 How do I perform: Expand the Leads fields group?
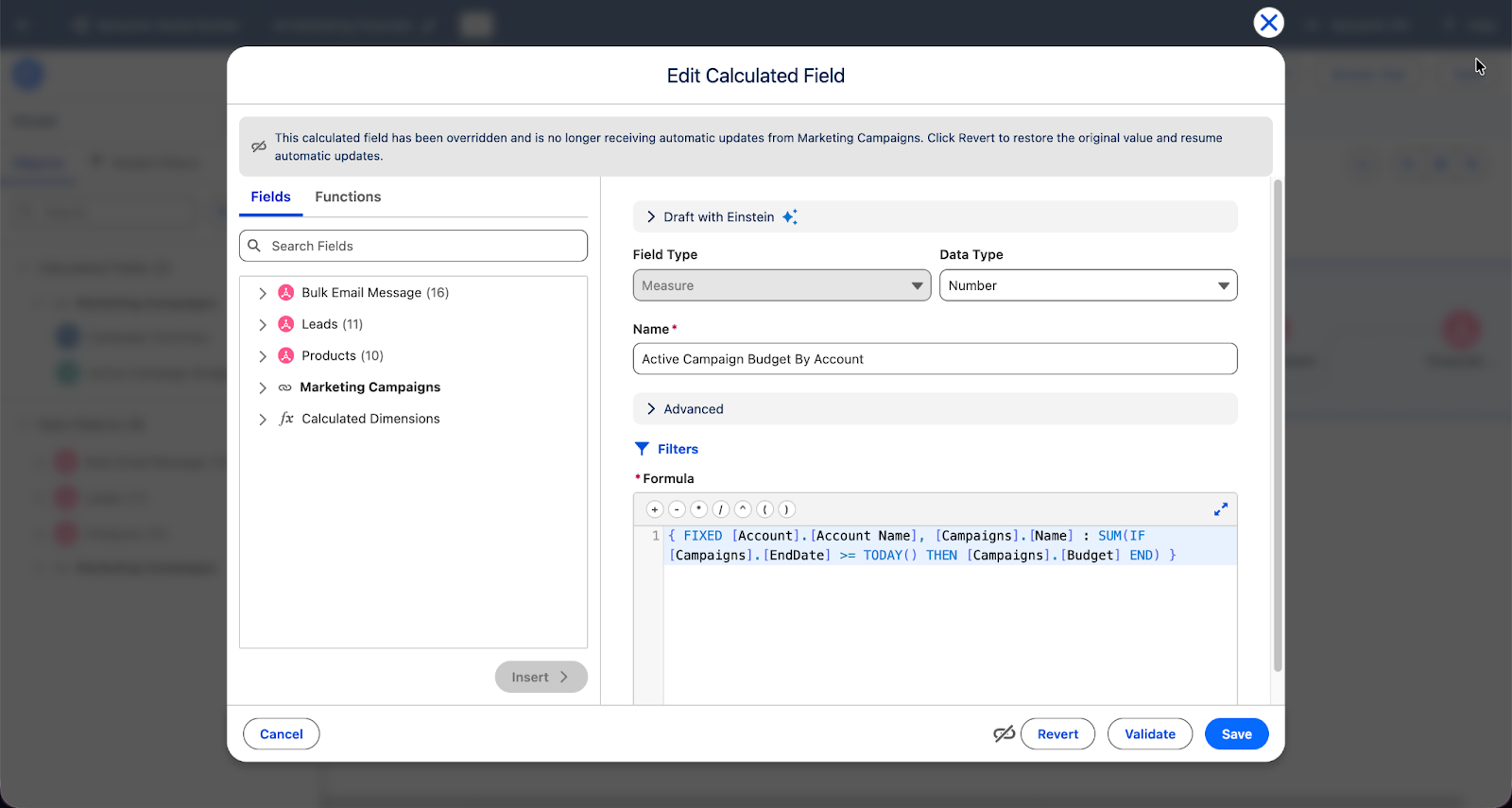pos(263,324)
